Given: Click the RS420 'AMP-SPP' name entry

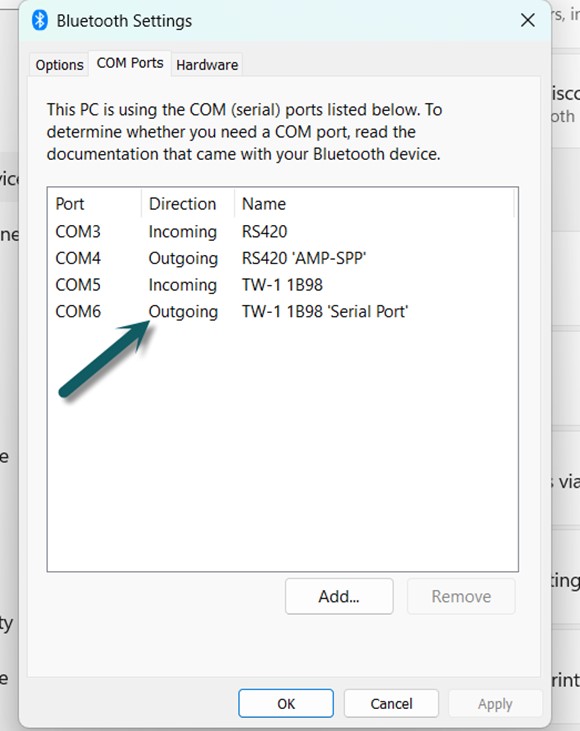Looking at the screenshot, I should pos(304,258).
